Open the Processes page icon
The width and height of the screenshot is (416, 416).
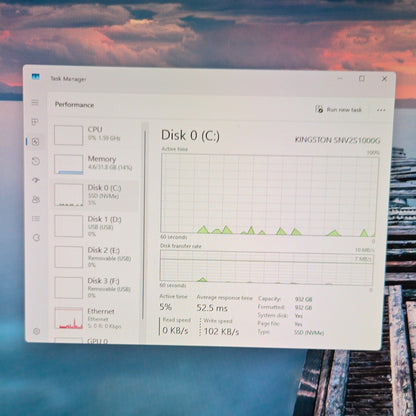35,122
